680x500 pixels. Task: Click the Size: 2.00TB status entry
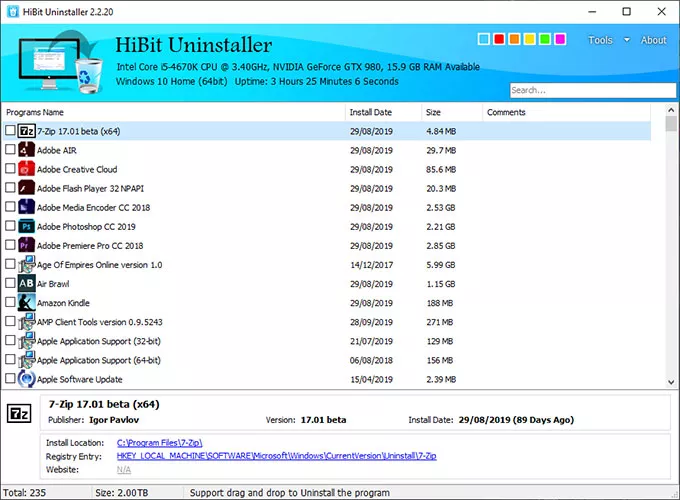[x=122, y=493]
